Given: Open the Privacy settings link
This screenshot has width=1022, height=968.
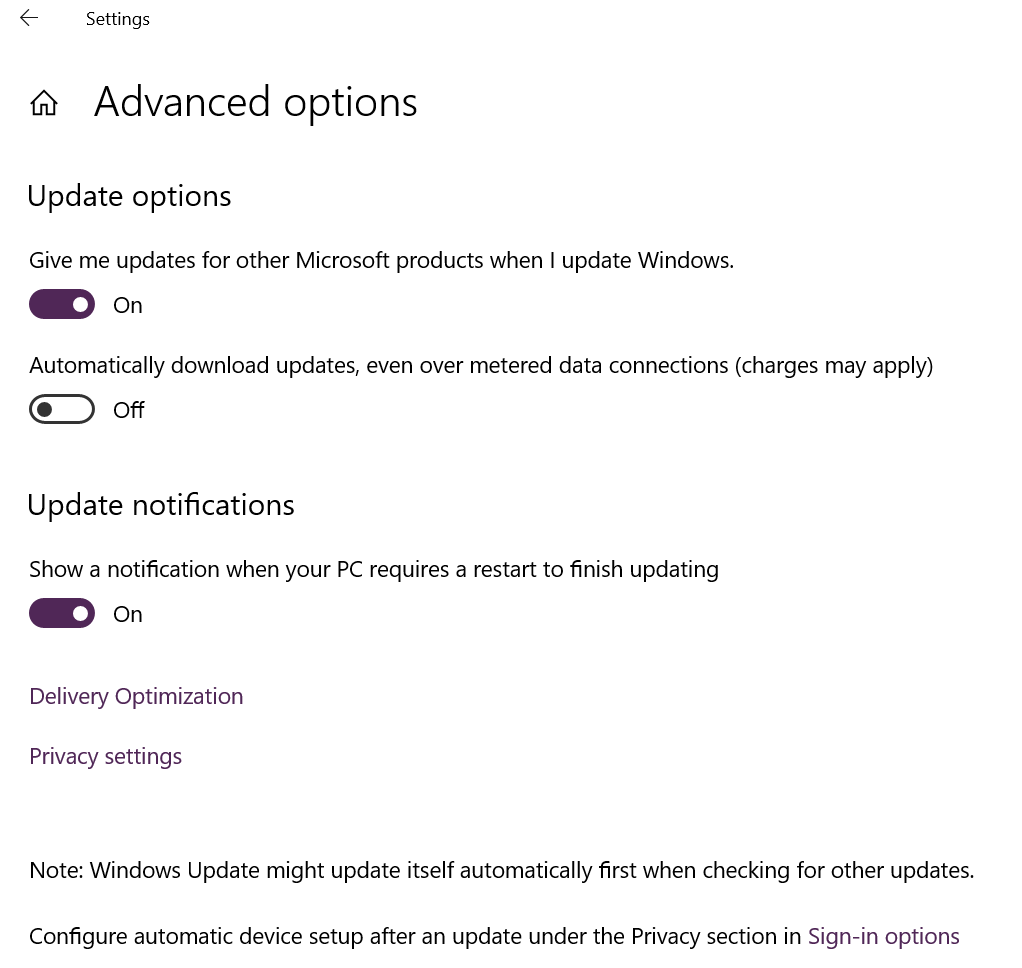Looking at the screenshot, I should (106, 757).
